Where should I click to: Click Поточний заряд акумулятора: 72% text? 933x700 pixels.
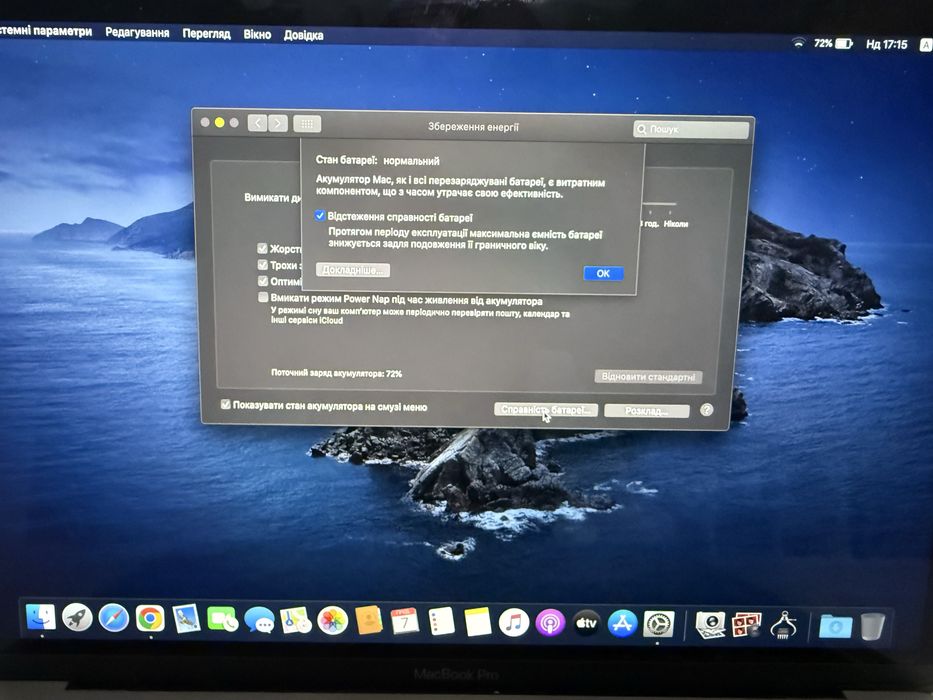(336, 373)
